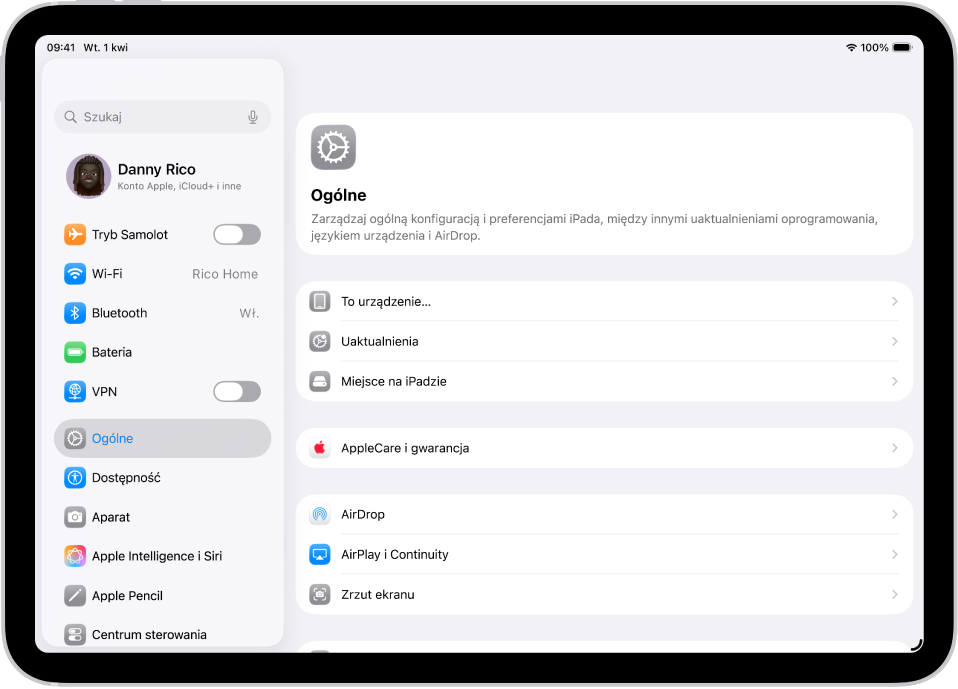Tap the Wi-Fi status icon in status bar
This screenshot has height=689, width=958.
pos(851,48)
